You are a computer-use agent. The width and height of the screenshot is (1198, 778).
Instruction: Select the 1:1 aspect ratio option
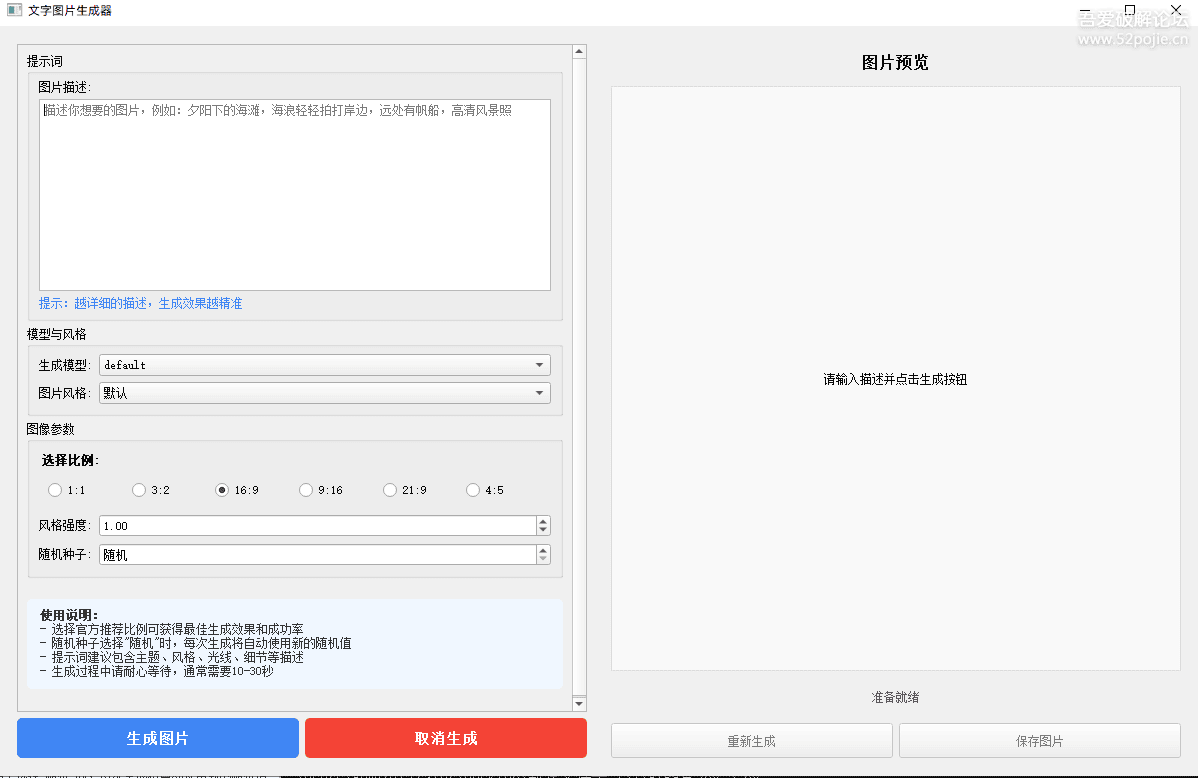55,490
